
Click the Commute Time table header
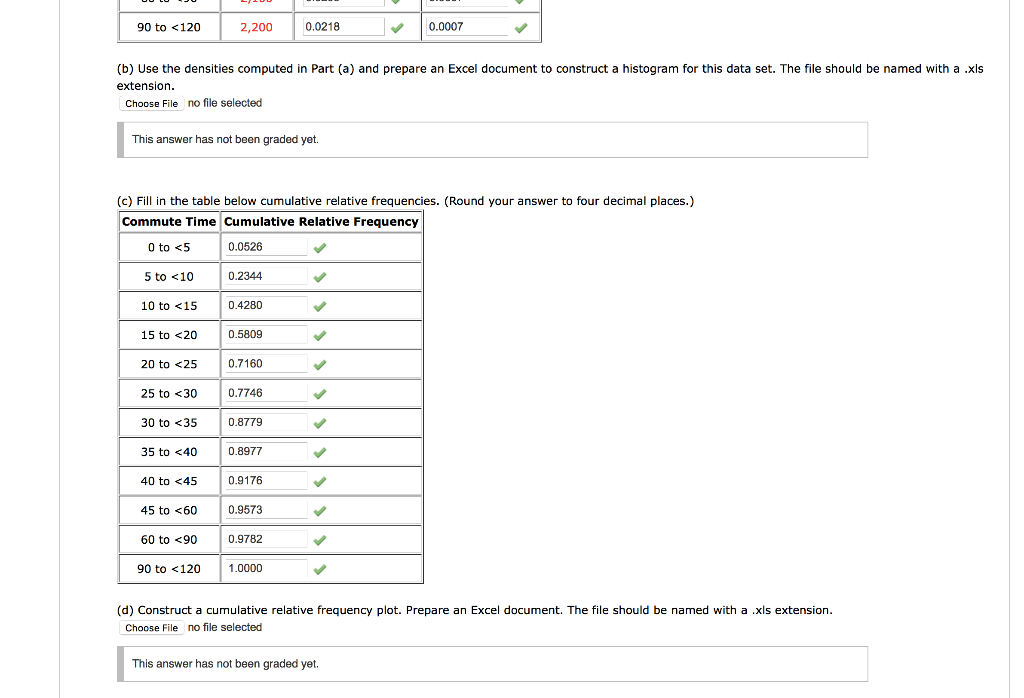click(x=168, y=221)
